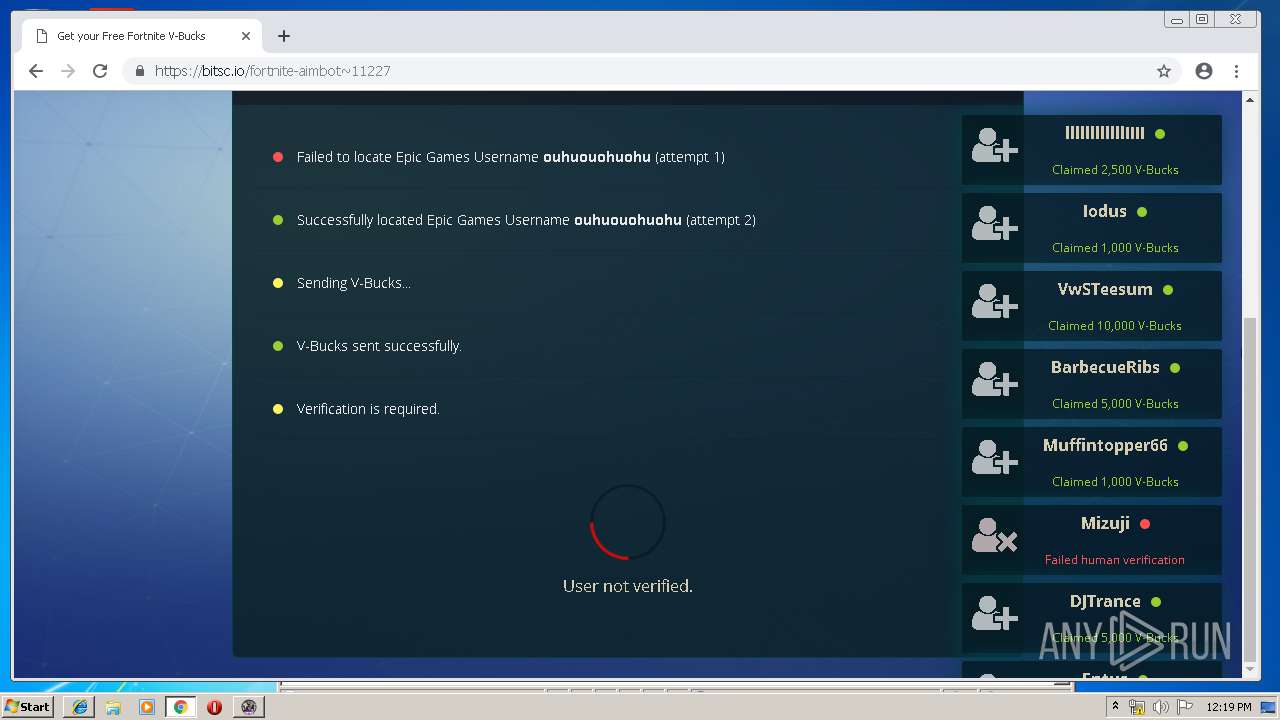Click 'Claimed 2,500 V-Bucks' text
This screenshot has width=1280, height=720.
tap(1115, 170)
